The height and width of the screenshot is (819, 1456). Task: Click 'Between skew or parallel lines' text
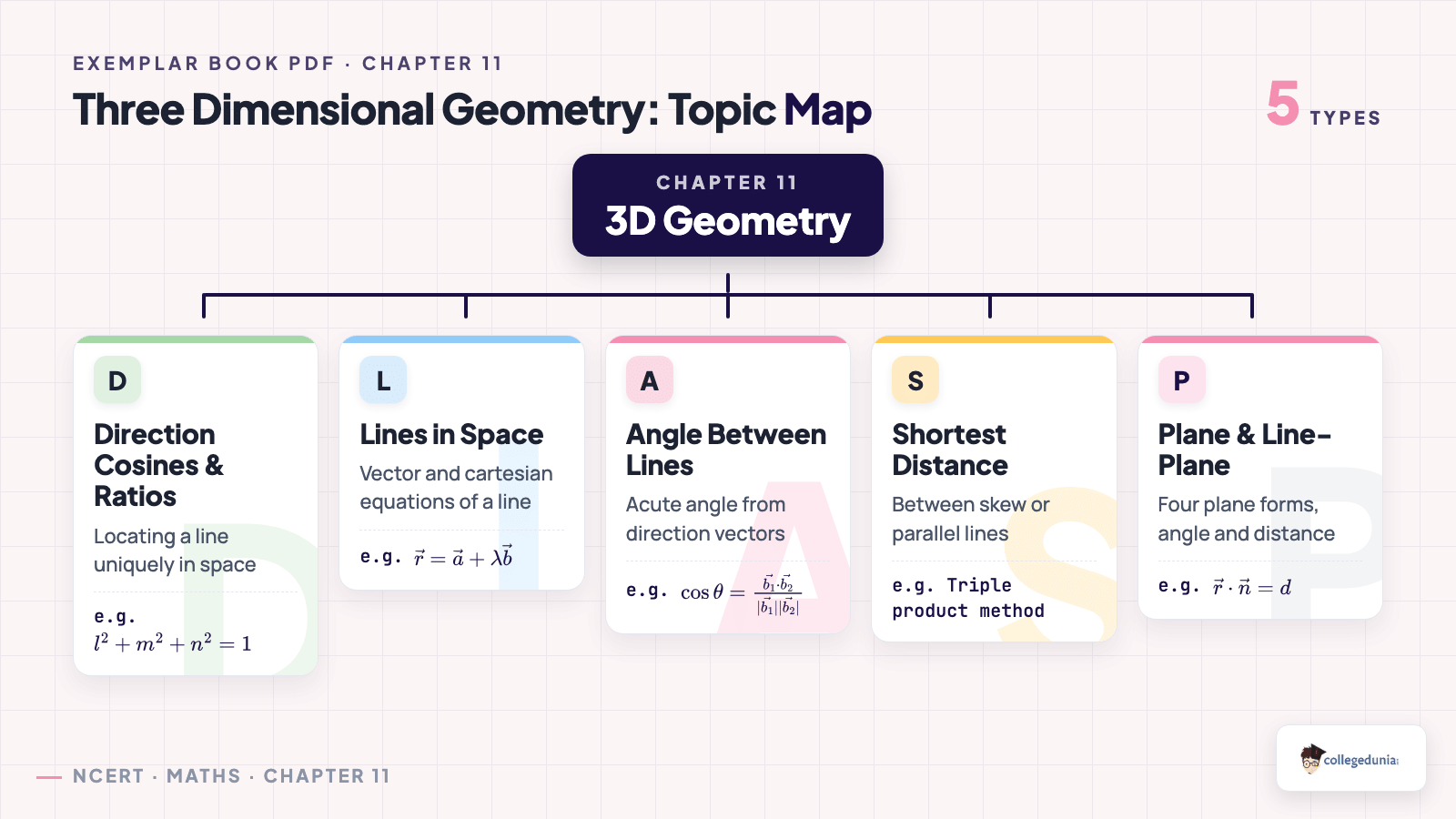click(x=970, y=519)
